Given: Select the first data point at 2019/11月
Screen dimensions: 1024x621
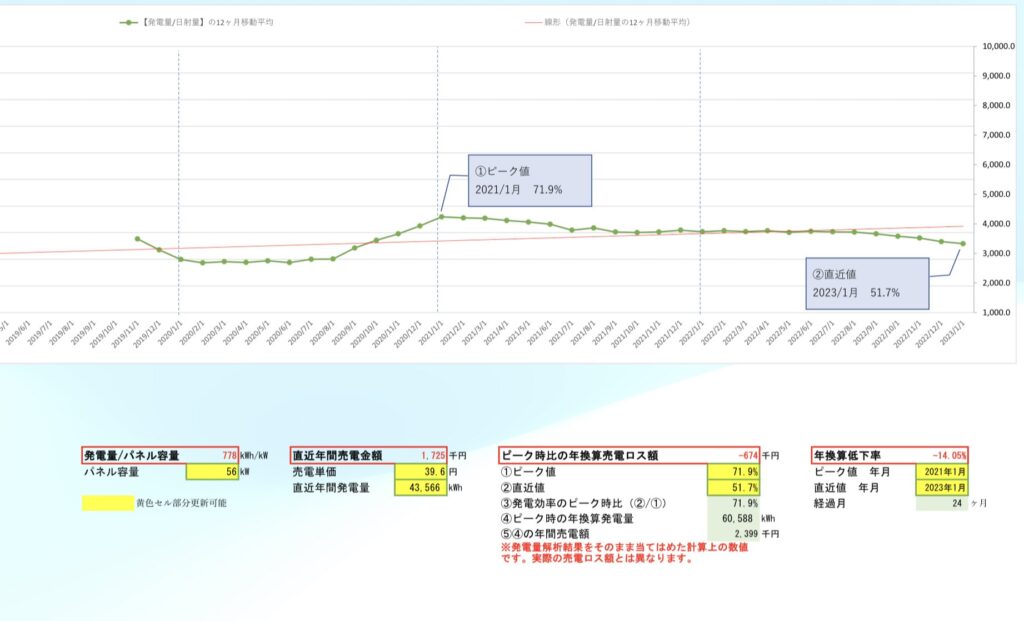Looking at the screenshot, I should click(135, 239).
